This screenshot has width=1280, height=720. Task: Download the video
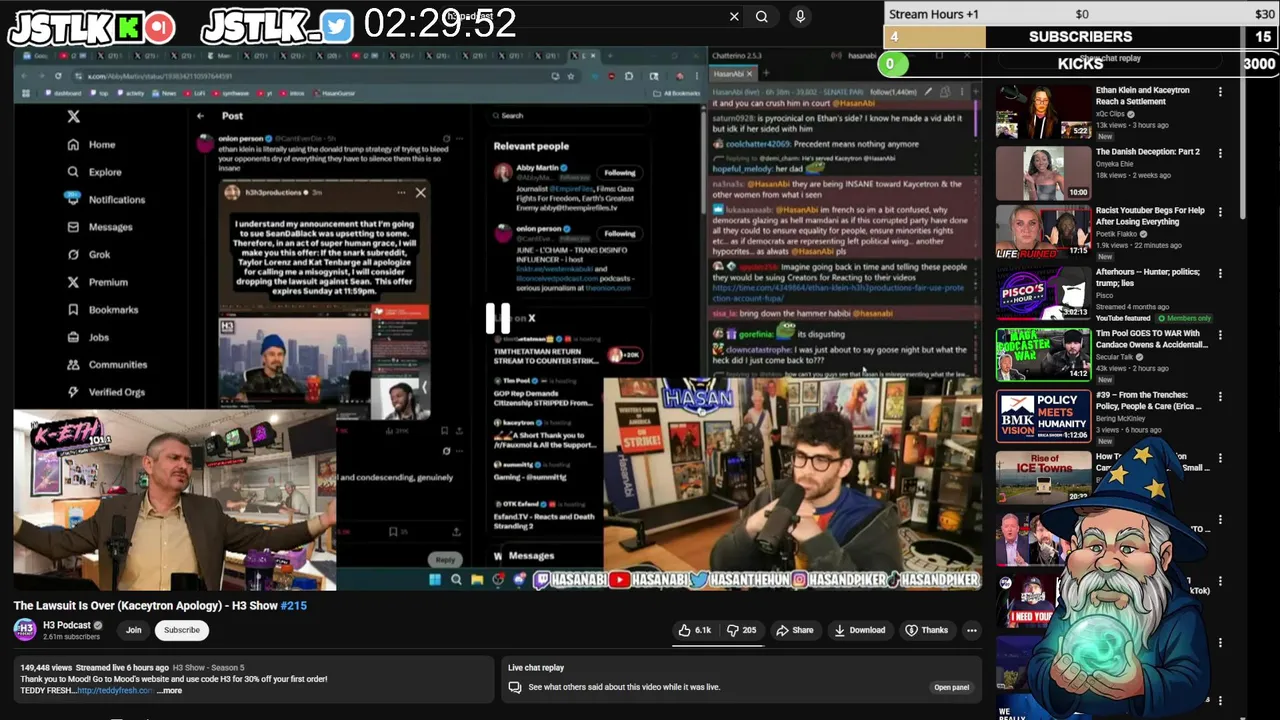(860, 630)
